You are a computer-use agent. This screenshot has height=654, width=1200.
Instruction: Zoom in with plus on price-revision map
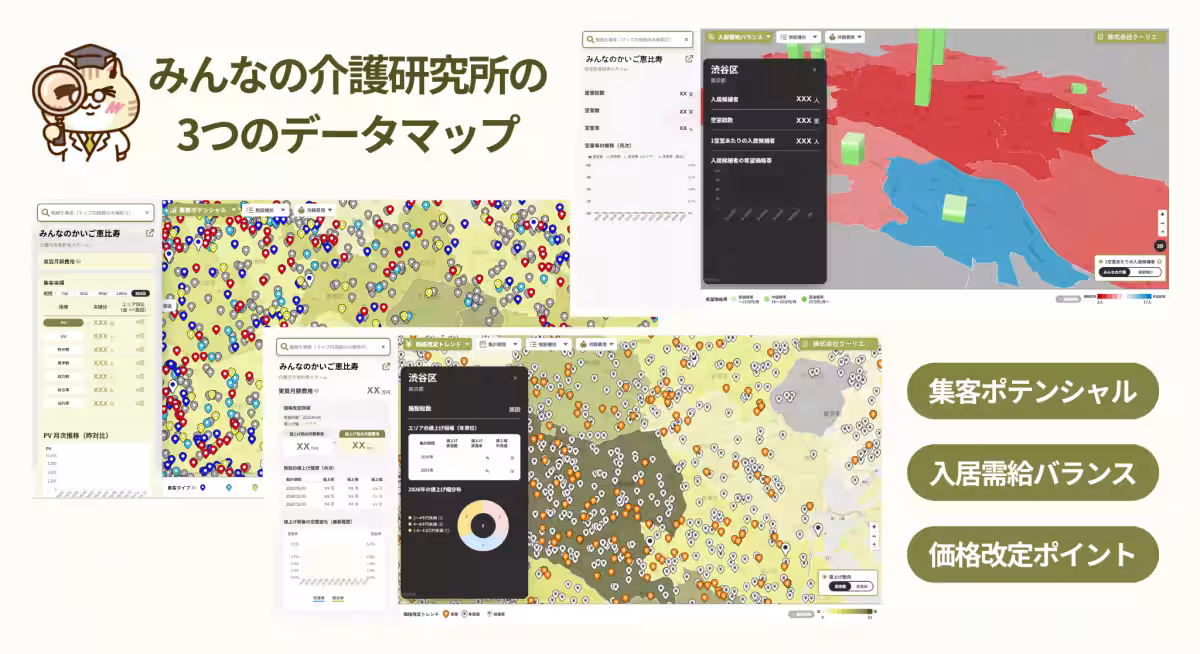click(873, 526)
